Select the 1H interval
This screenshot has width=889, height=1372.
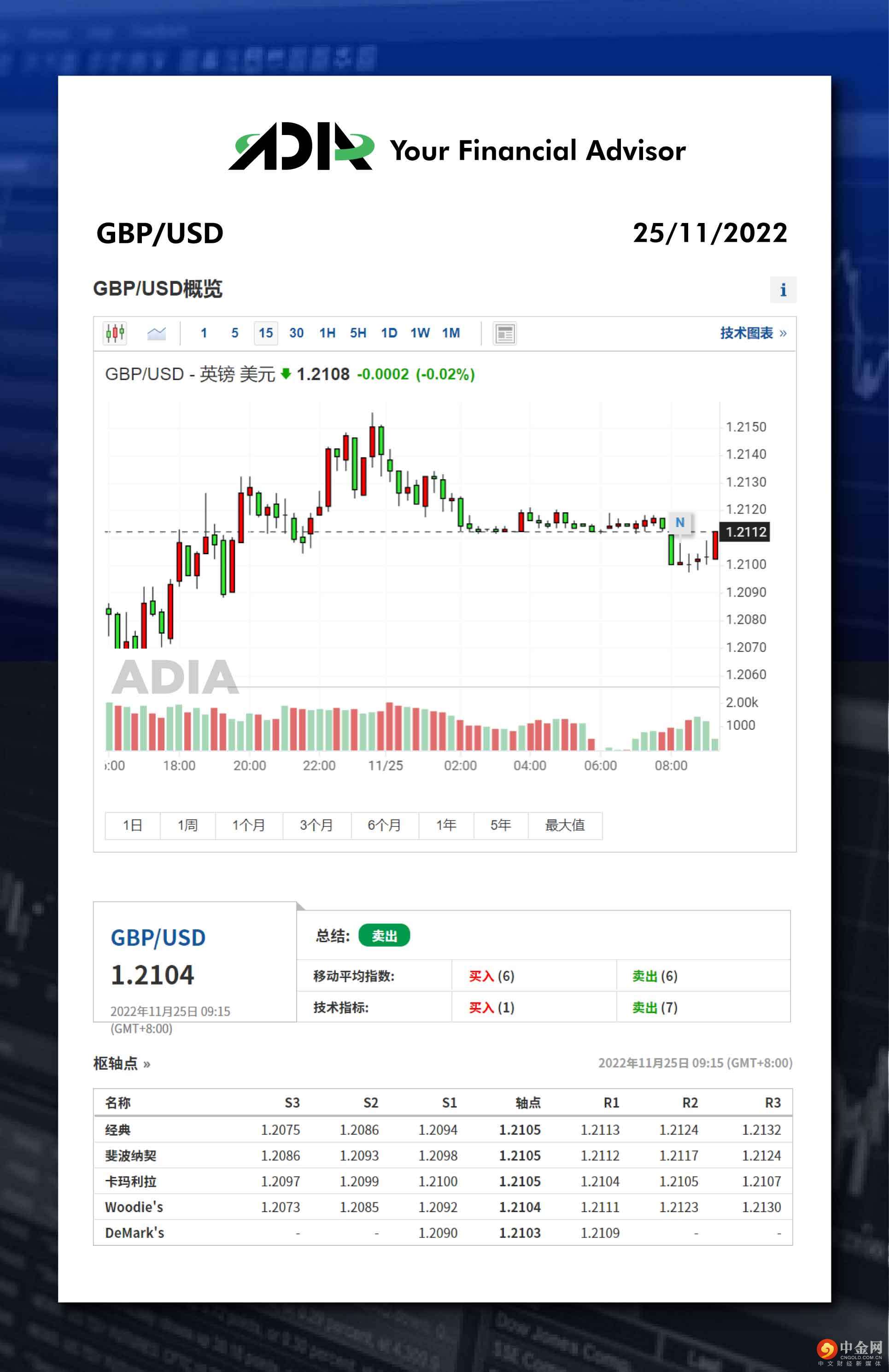[x=327, y=333]
